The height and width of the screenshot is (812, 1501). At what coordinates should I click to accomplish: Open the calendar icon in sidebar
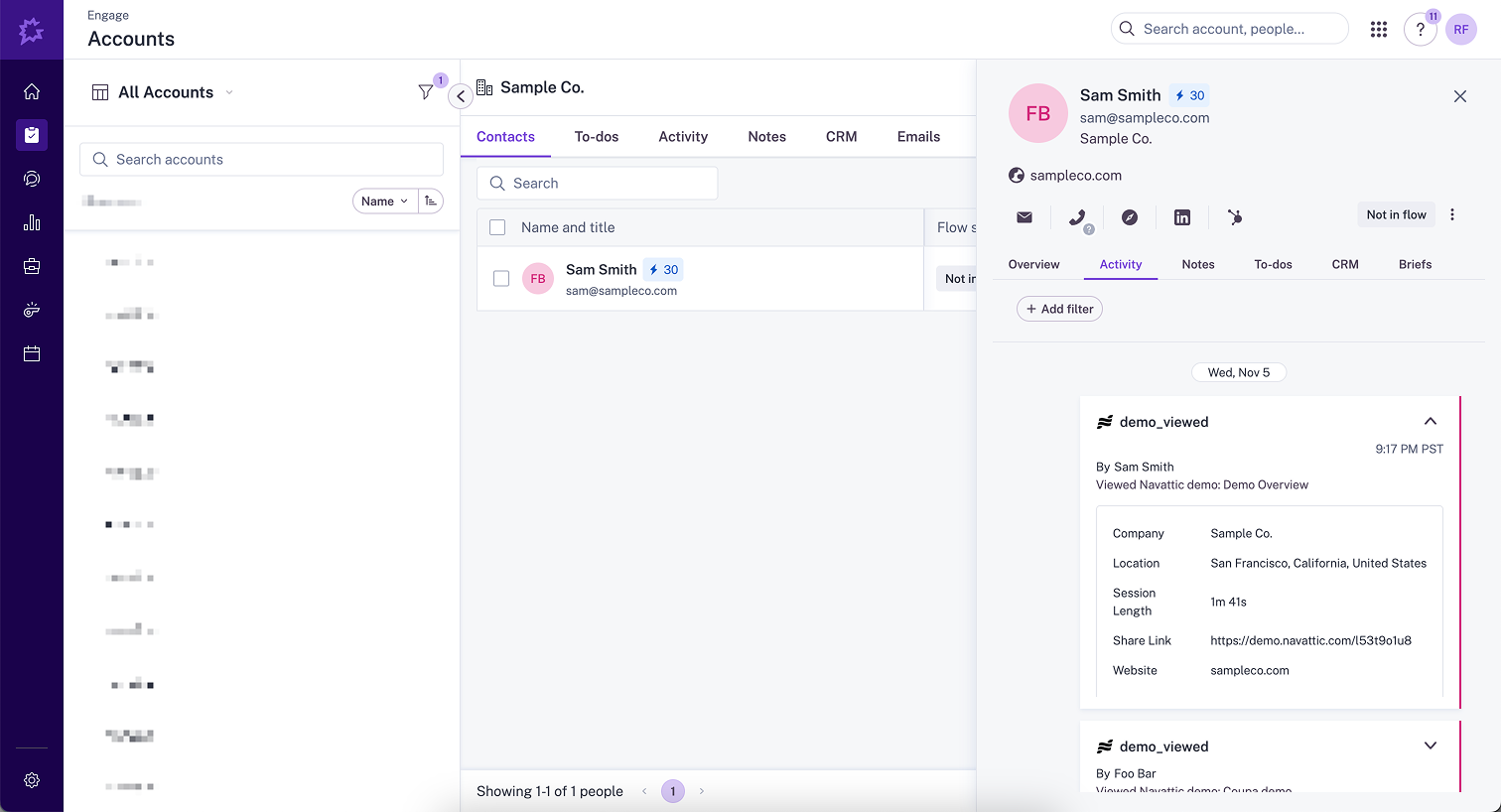32,354
